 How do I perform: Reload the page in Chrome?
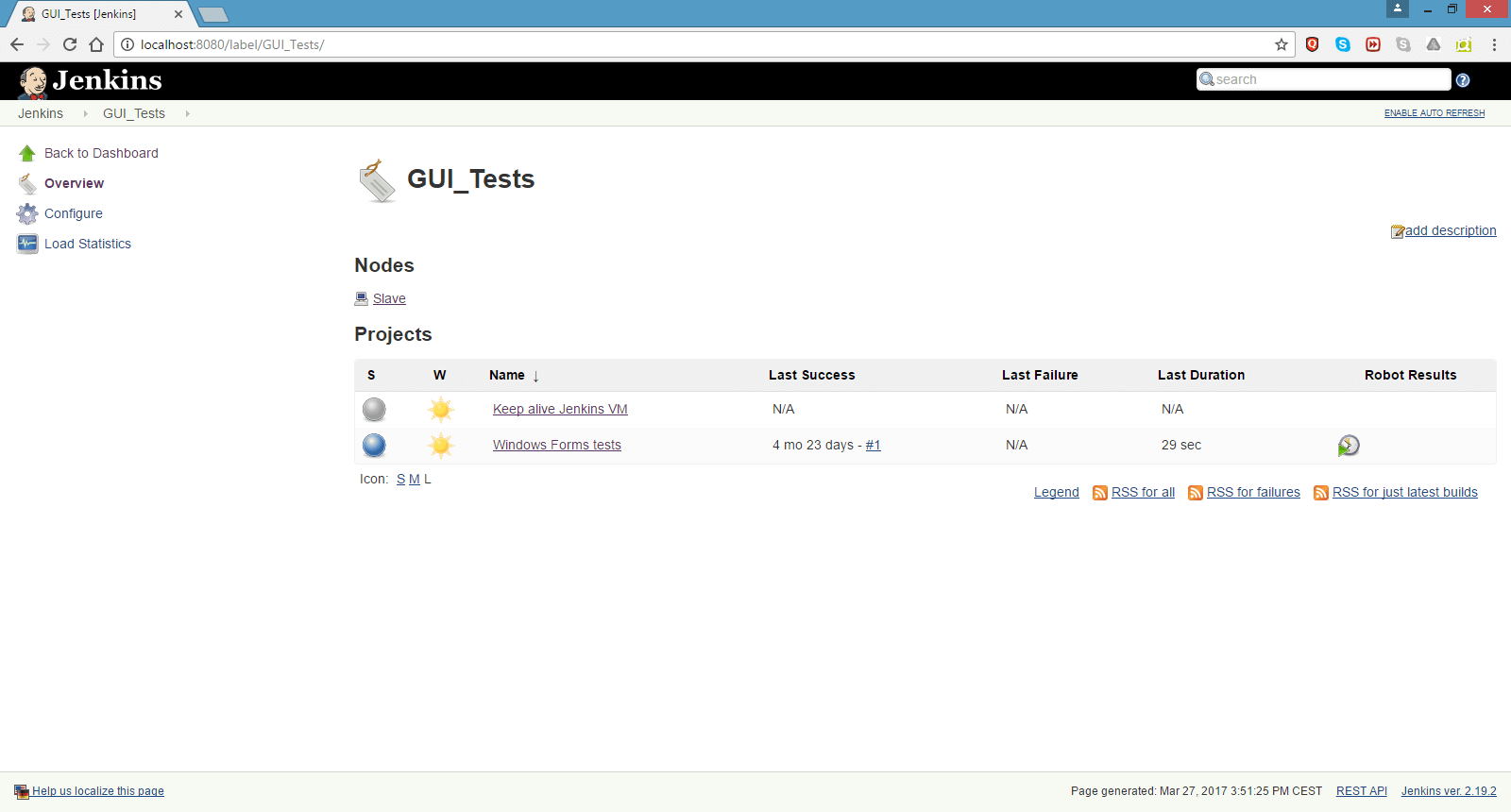click(70, 44)
